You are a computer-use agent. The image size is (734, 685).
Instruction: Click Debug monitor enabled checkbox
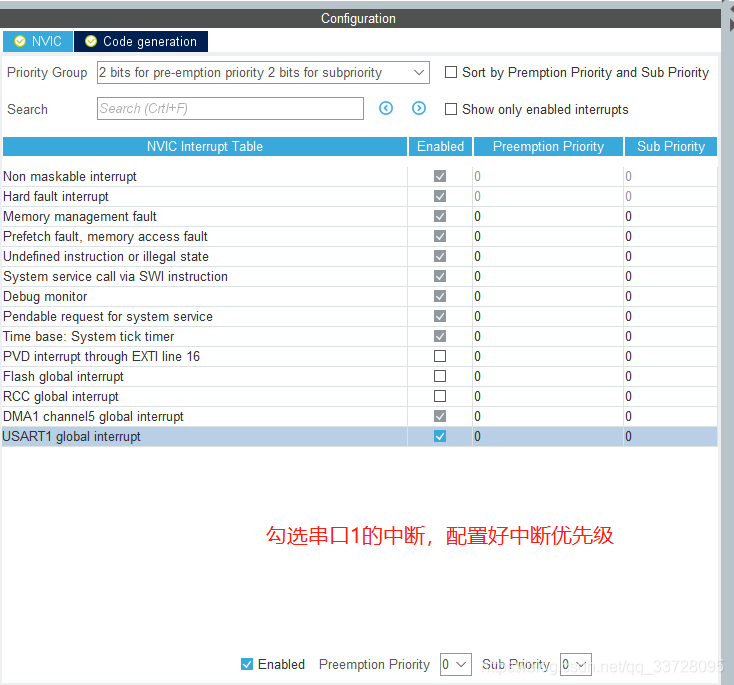440,296
